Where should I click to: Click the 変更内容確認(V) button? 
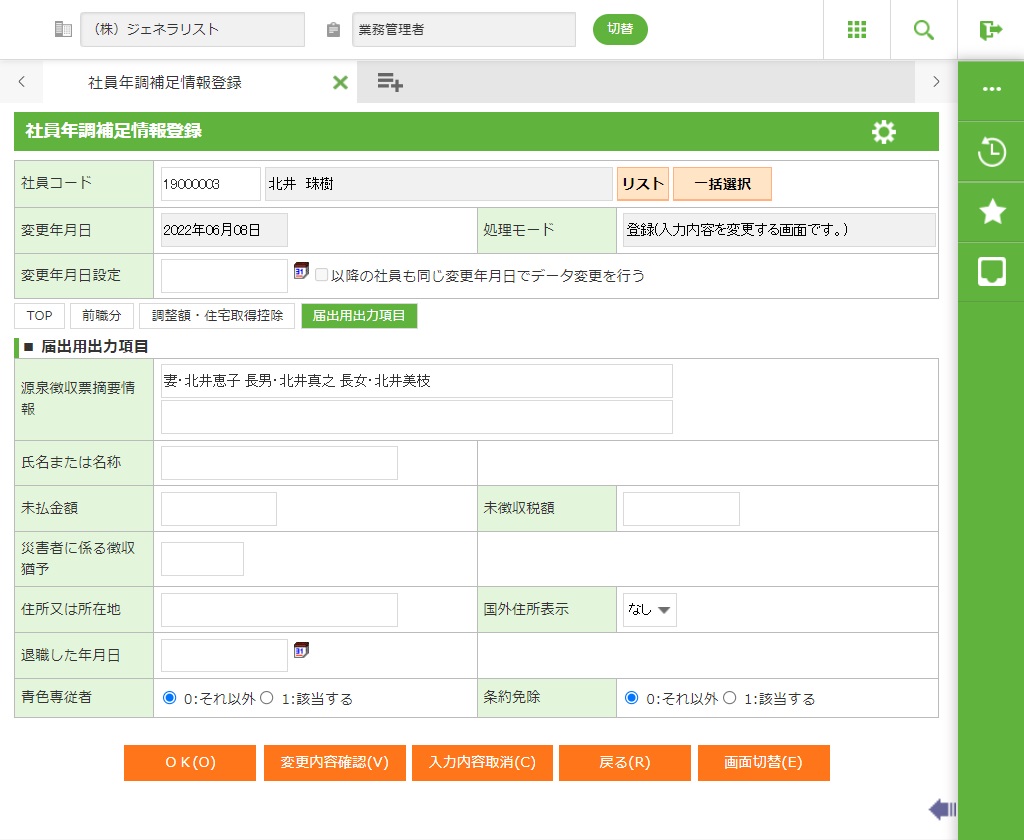[x=335, y=762]
